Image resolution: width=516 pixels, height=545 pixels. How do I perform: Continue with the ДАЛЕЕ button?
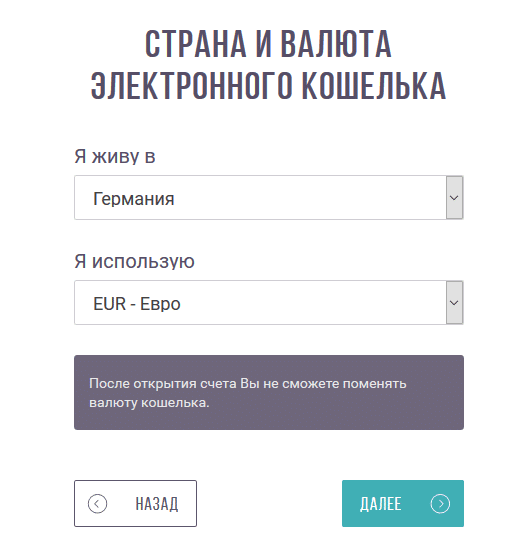click(x=403, y=503)
